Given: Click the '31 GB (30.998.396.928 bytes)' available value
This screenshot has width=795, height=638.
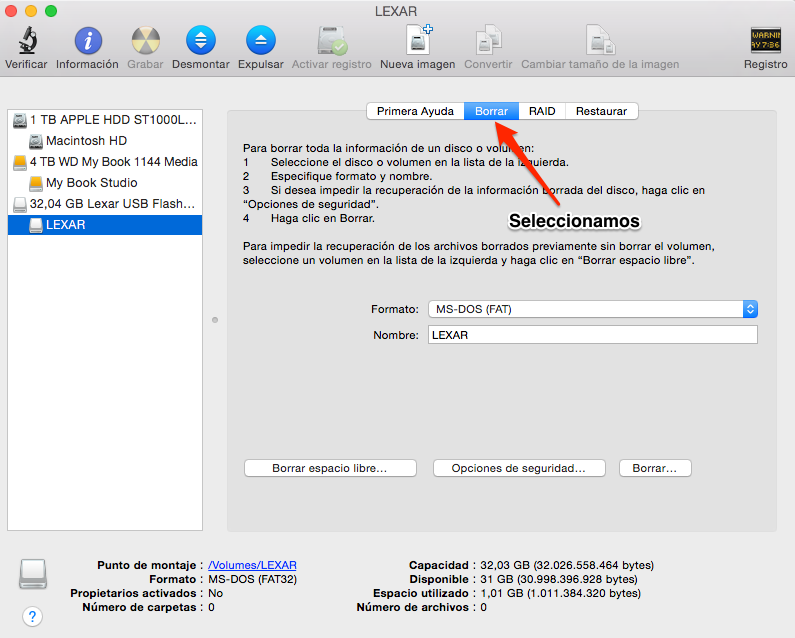Looking at the screenshot, I should [x=559, y=579].
